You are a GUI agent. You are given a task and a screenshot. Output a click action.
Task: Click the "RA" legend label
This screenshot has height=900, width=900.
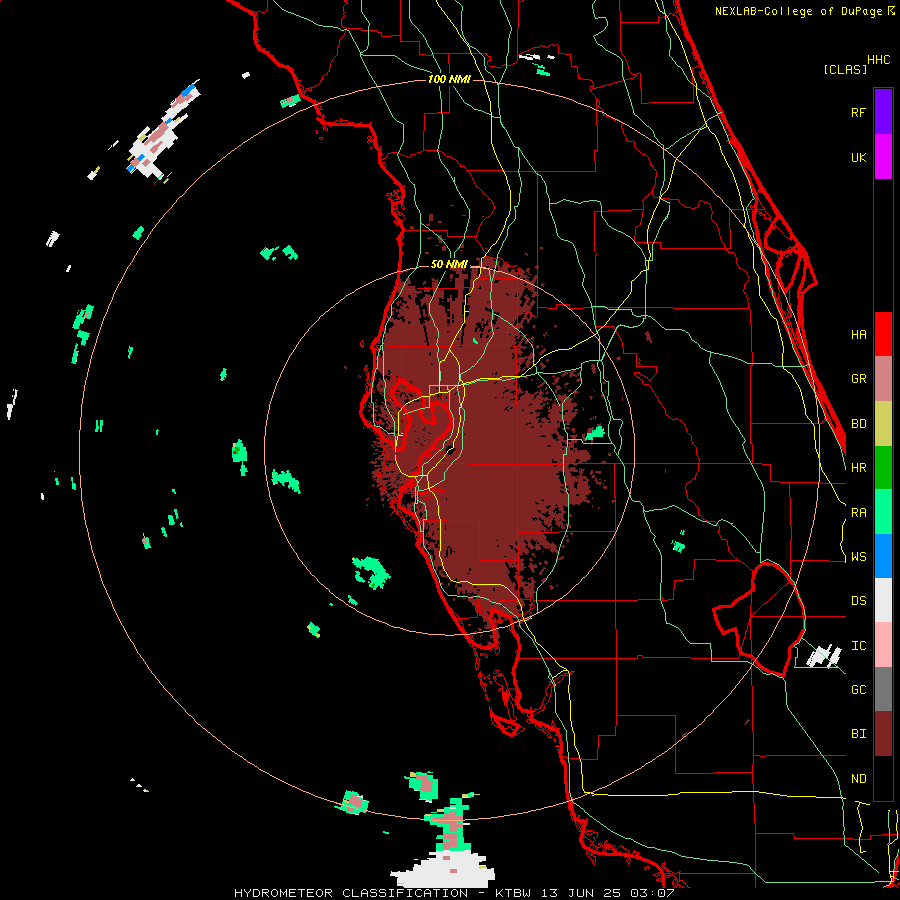[x=858, y=513]
